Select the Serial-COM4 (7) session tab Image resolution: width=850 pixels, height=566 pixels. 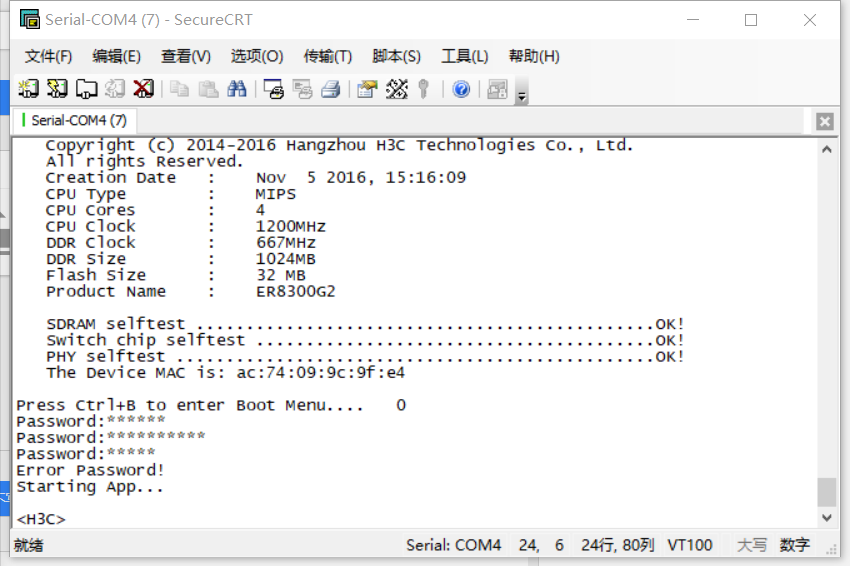[75, 120]
